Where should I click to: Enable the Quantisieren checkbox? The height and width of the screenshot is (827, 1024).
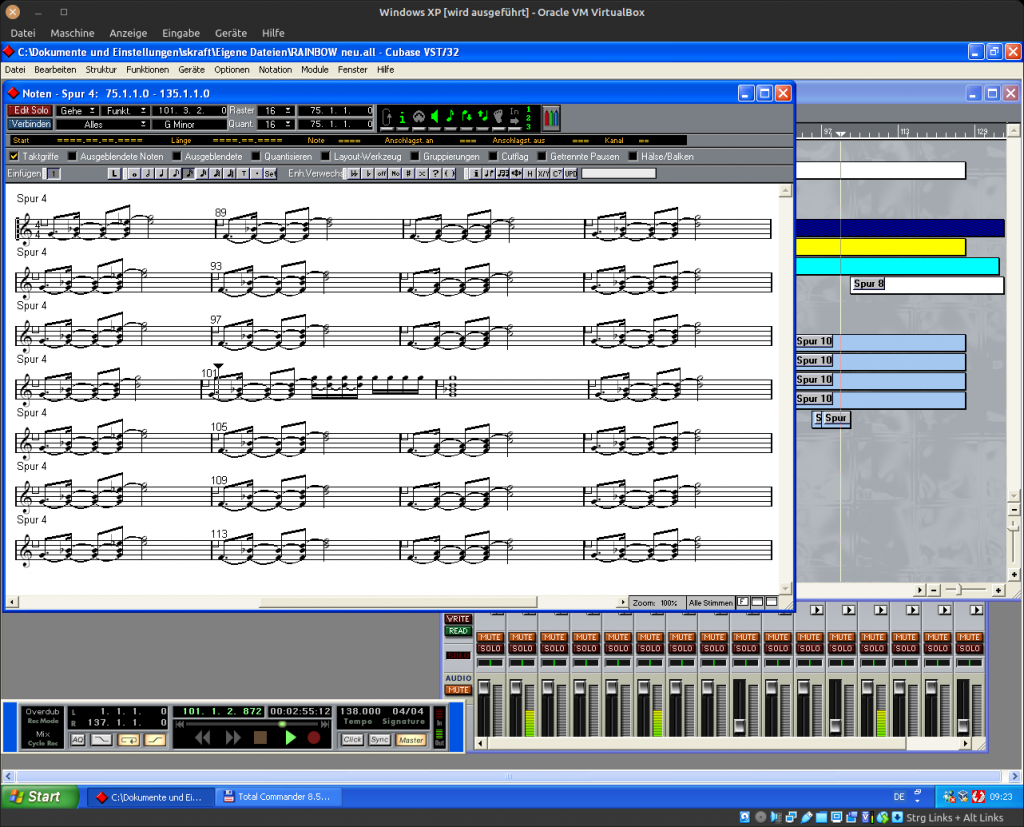point(256,156)
